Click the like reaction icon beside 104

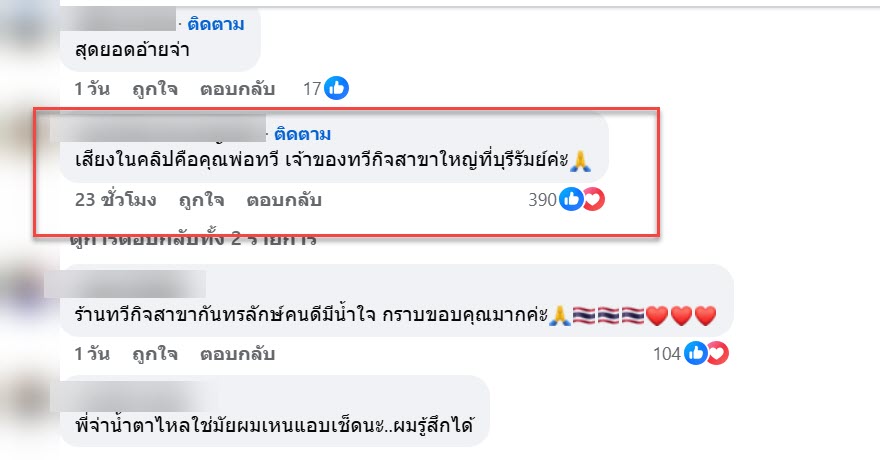point(695,353)
